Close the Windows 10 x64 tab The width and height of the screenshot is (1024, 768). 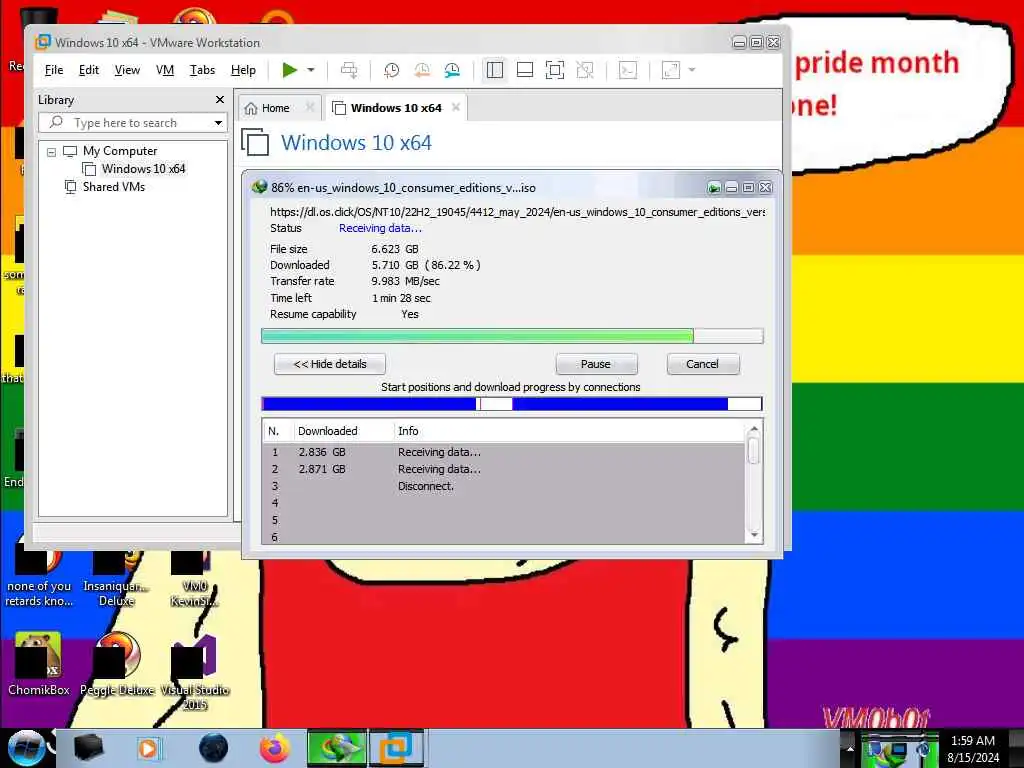456,107
